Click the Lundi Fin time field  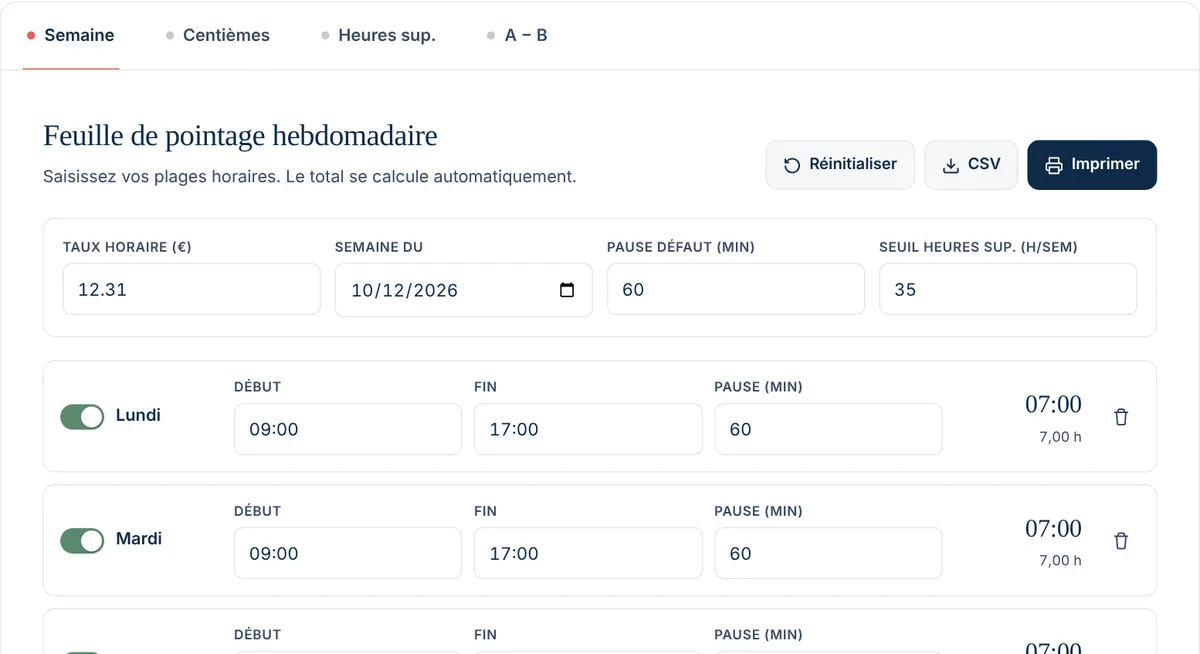point(588,429)
